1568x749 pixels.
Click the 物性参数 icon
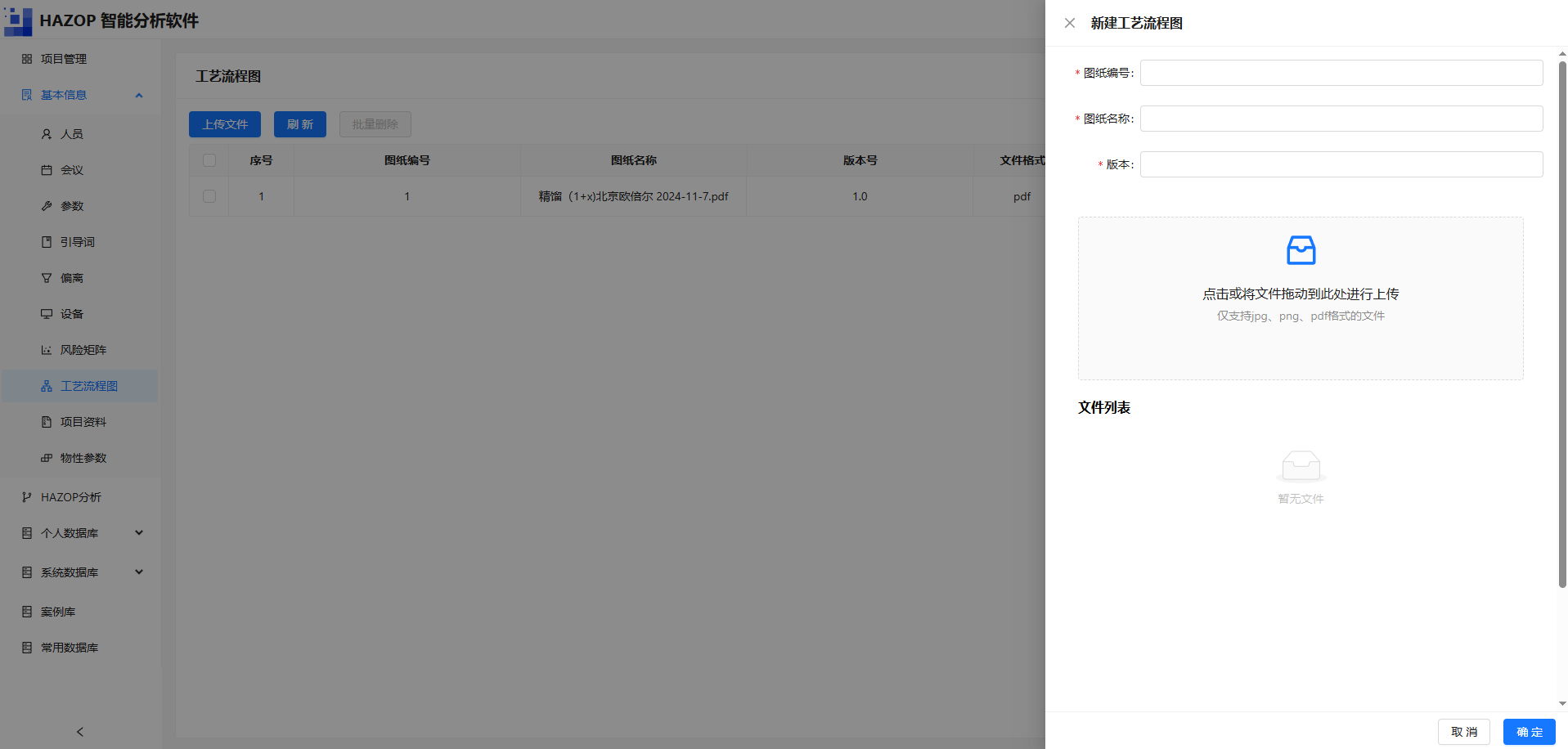47,458
